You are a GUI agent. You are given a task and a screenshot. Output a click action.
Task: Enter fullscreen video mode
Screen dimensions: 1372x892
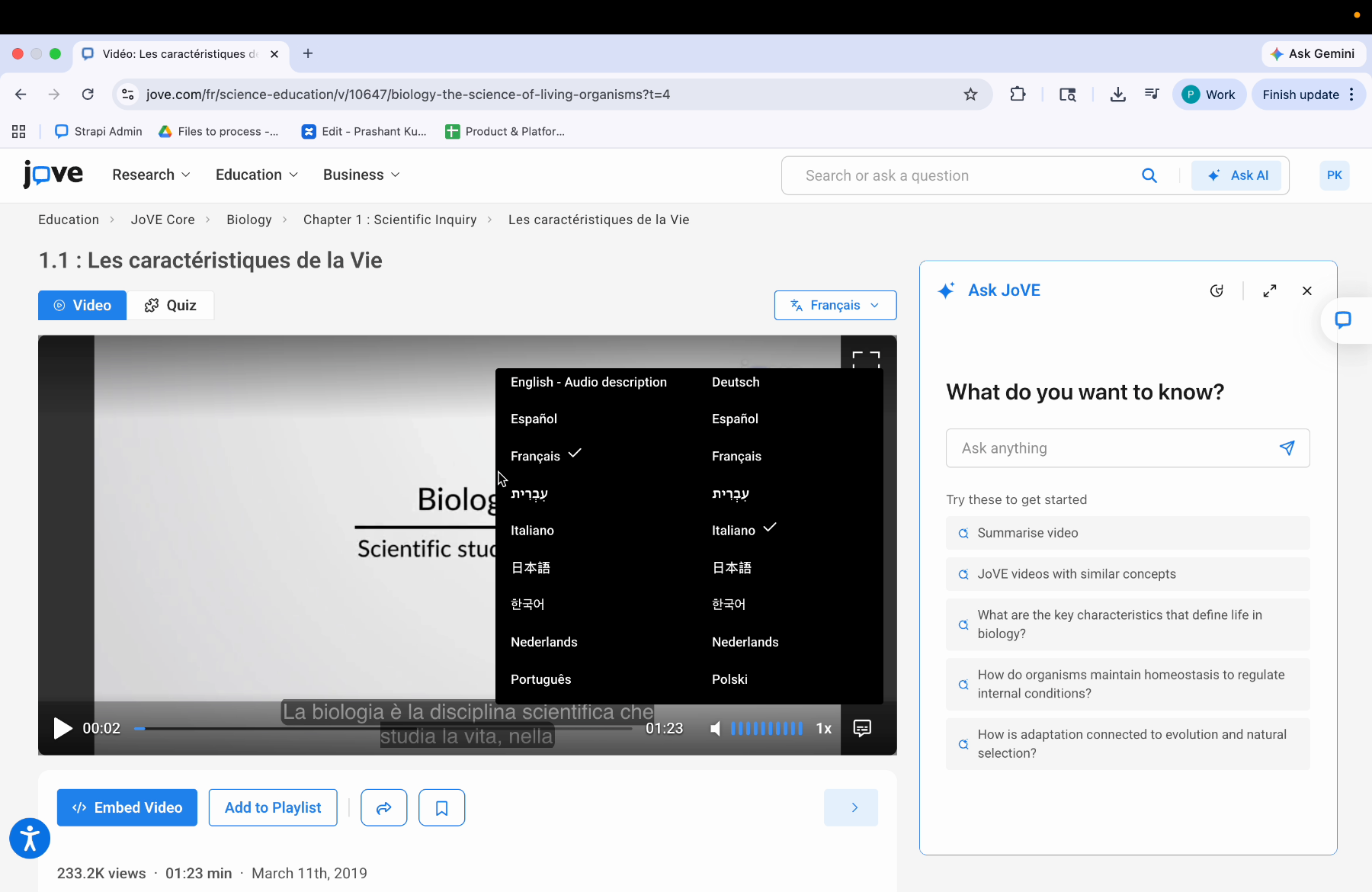pyautogui.click(x=866, y=358)
